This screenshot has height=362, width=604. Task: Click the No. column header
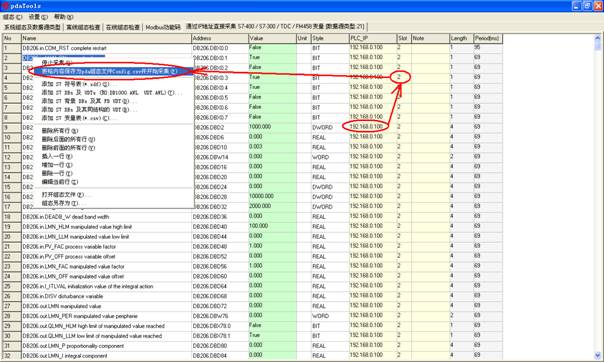click(x=12, y=38)
